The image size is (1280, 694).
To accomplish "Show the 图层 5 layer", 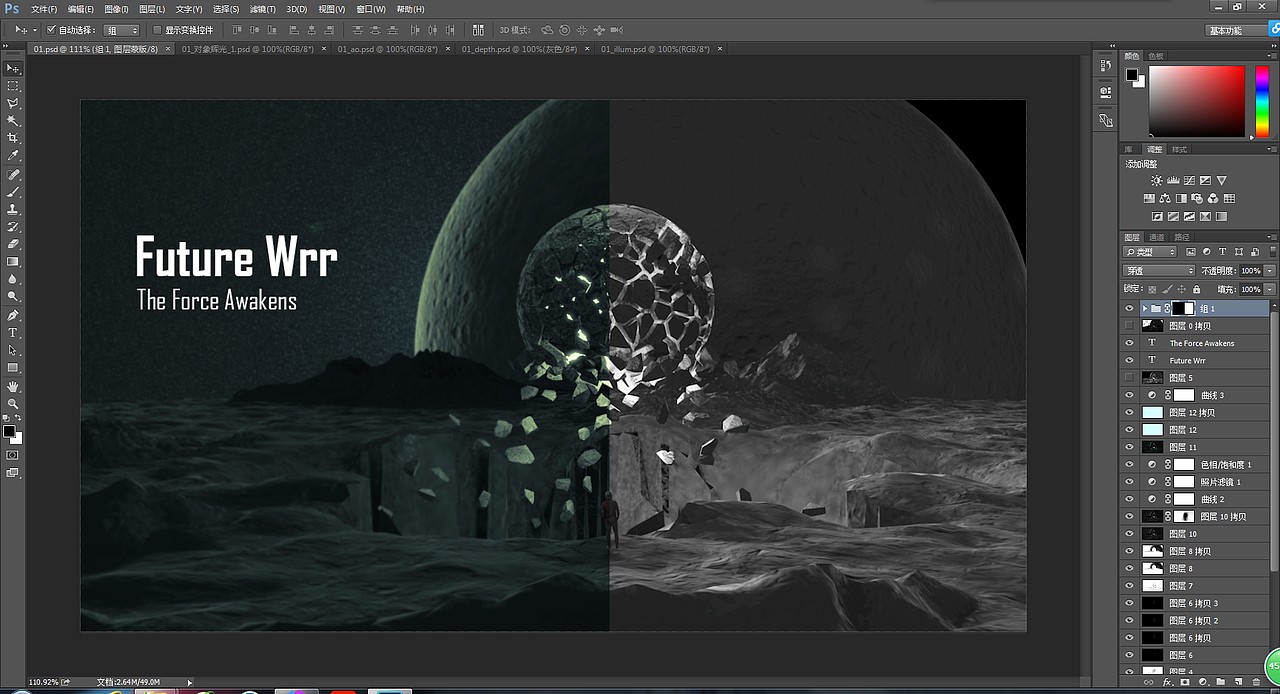I will tap(1129, 378).
